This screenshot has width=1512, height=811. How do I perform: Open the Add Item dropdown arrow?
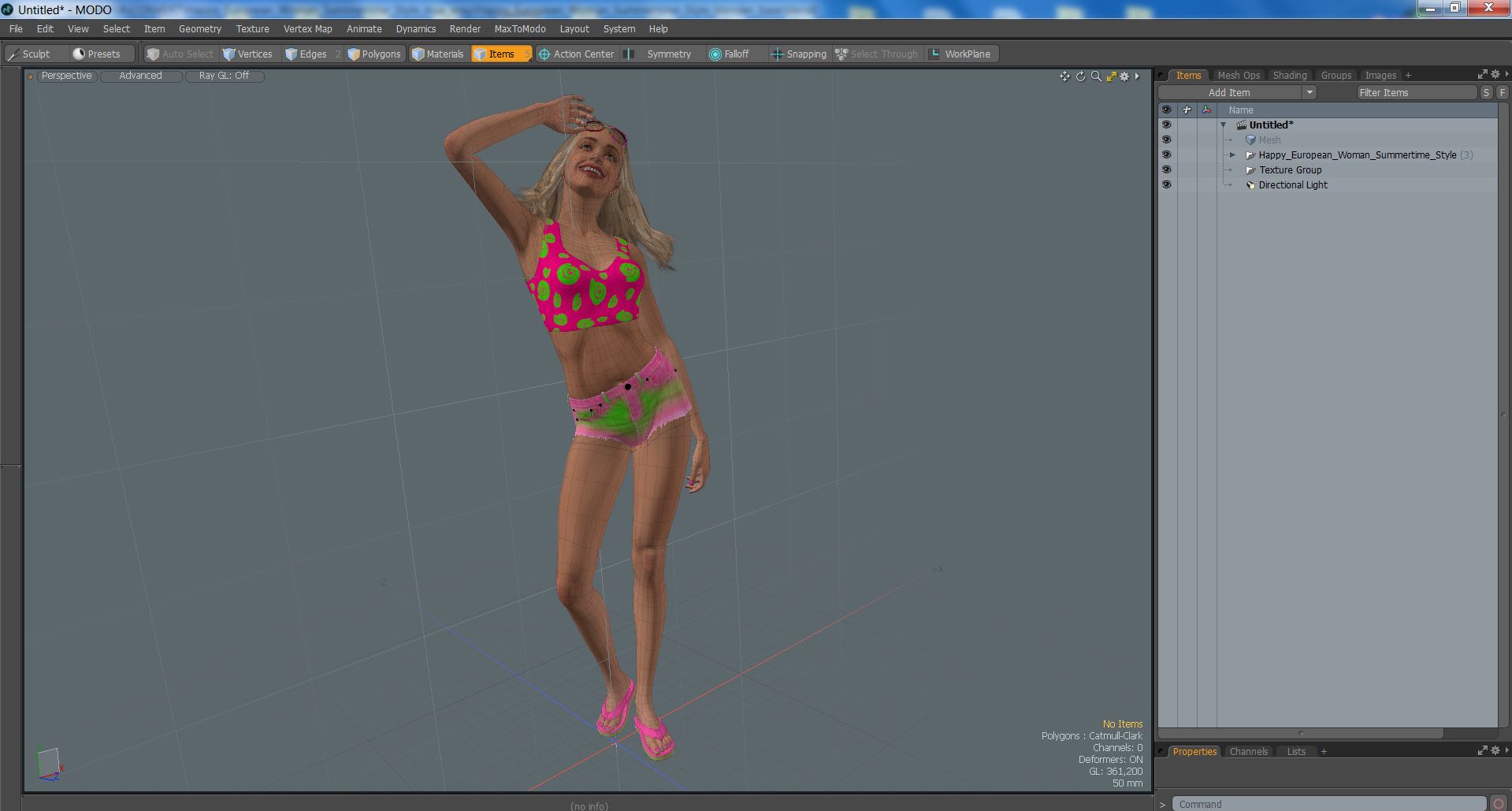click(x=1309, y=93)
